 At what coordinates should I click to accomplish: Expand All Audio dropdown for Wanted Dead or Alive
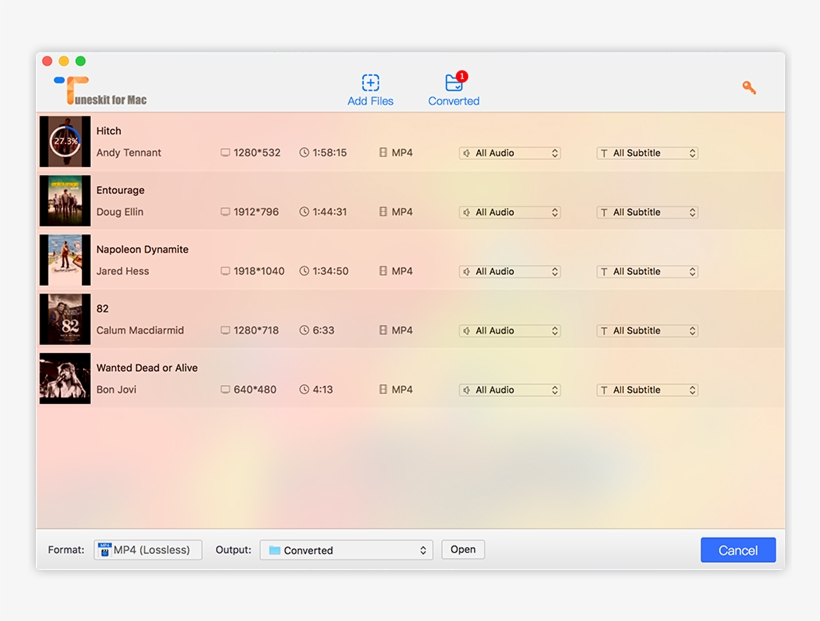[x=510, y=390]
